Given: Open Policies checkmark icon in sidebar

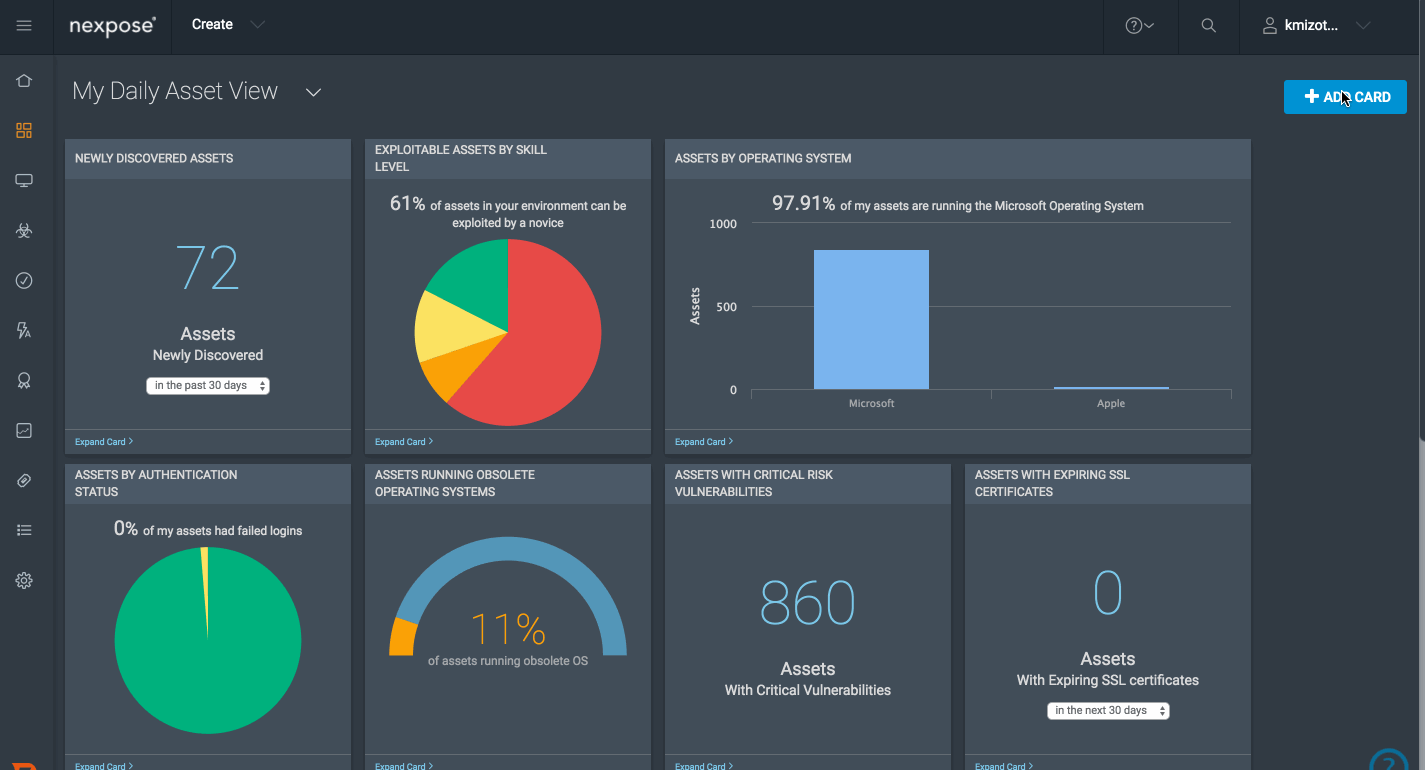Looking at the screenshot, I should [24, 281].
